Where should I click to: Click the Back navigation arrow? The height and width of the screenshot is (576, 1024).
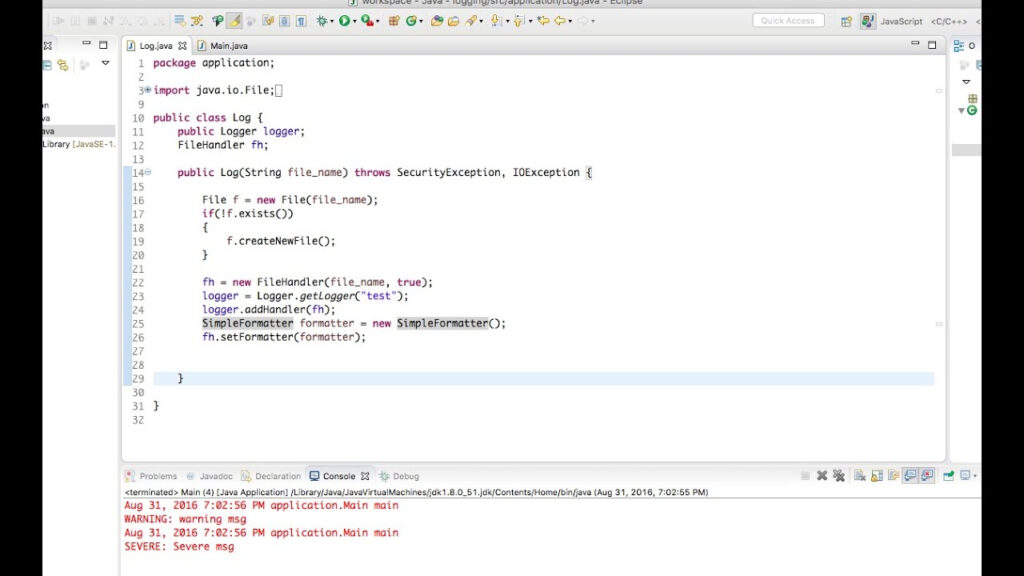560,21
